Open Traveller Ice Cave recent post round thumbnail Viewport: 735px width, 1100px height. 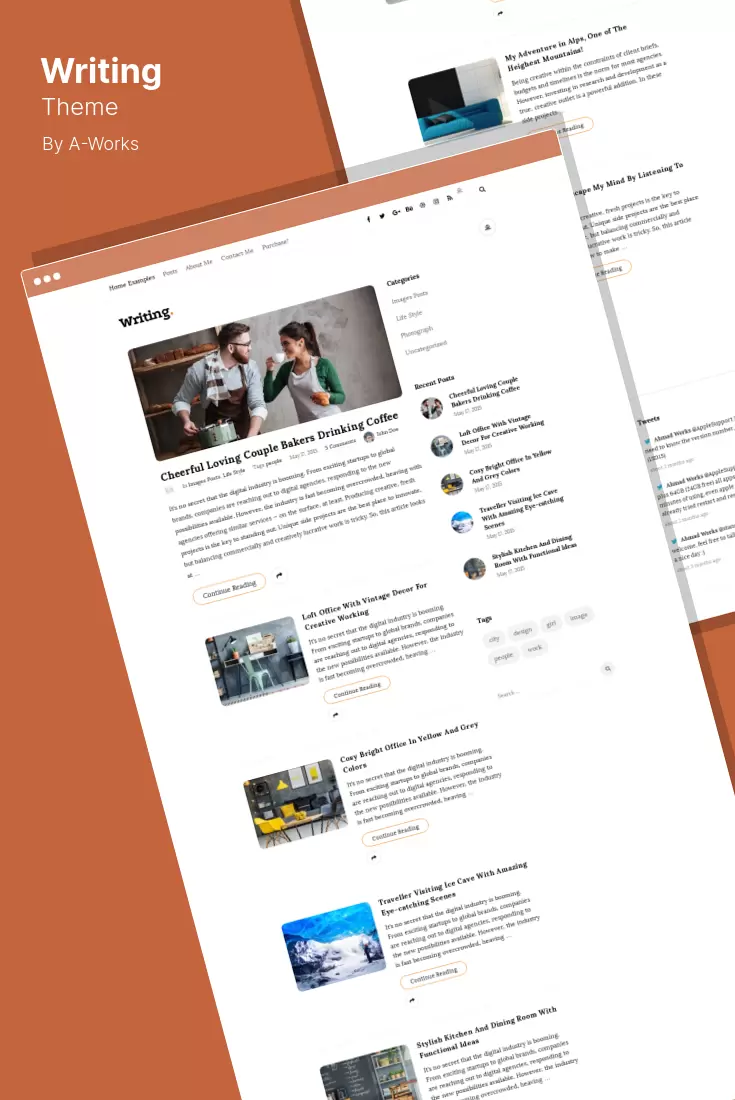pos(461,522)
